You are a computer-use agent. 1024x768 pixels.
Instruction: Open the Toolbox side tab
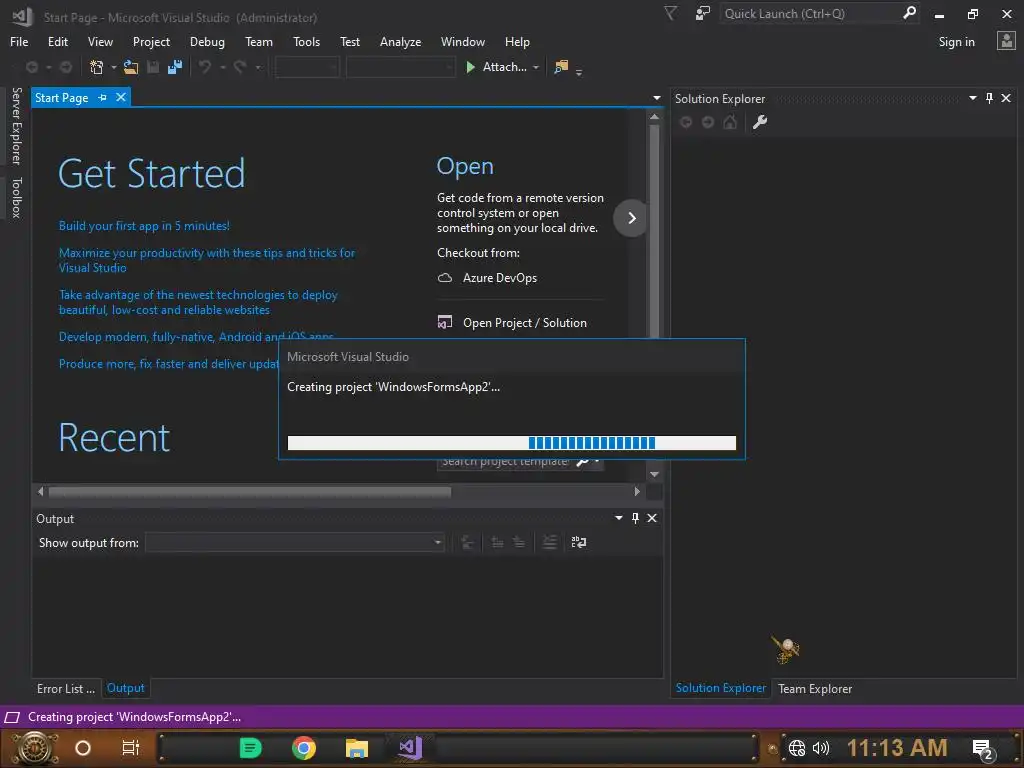17,197
